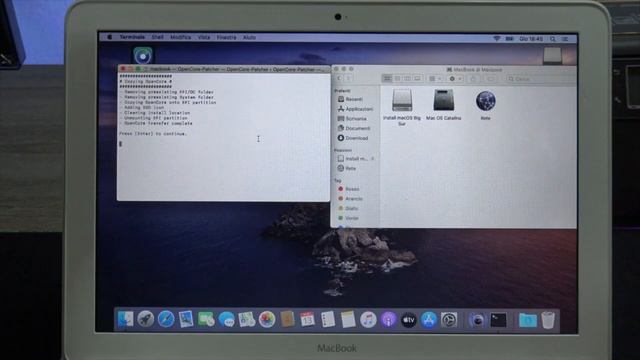The image size is (640, 360).
Task: Open the Notification Center icon
Action: pyautogui.click(x=565, y=39)
